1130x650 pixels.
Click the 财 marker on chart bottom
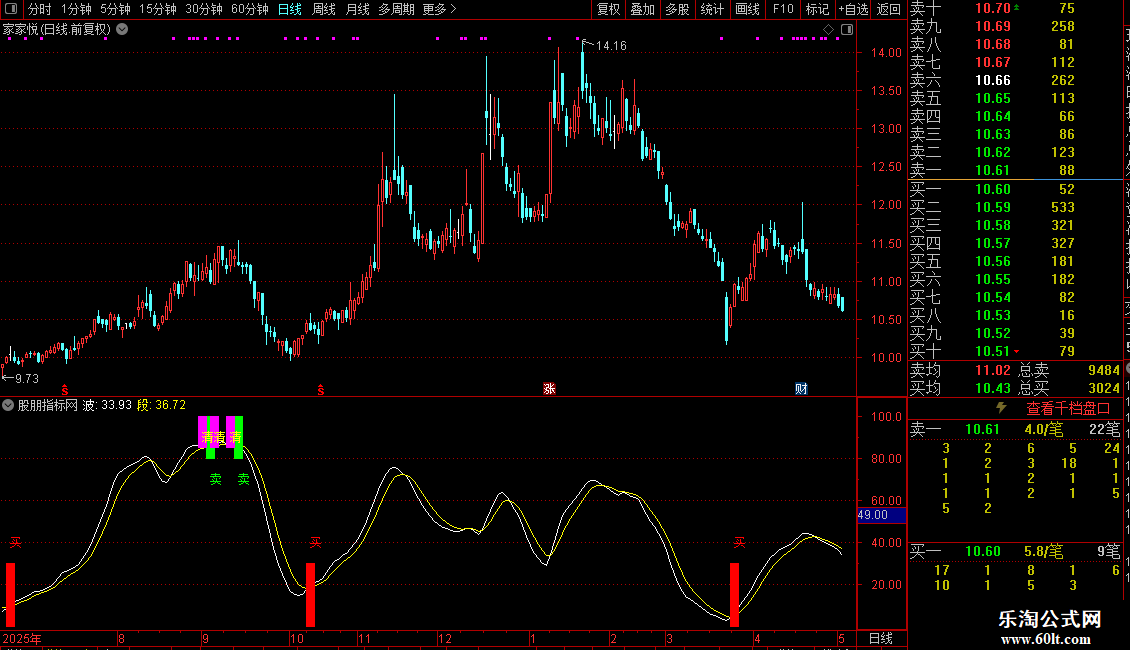coord(801,388)
